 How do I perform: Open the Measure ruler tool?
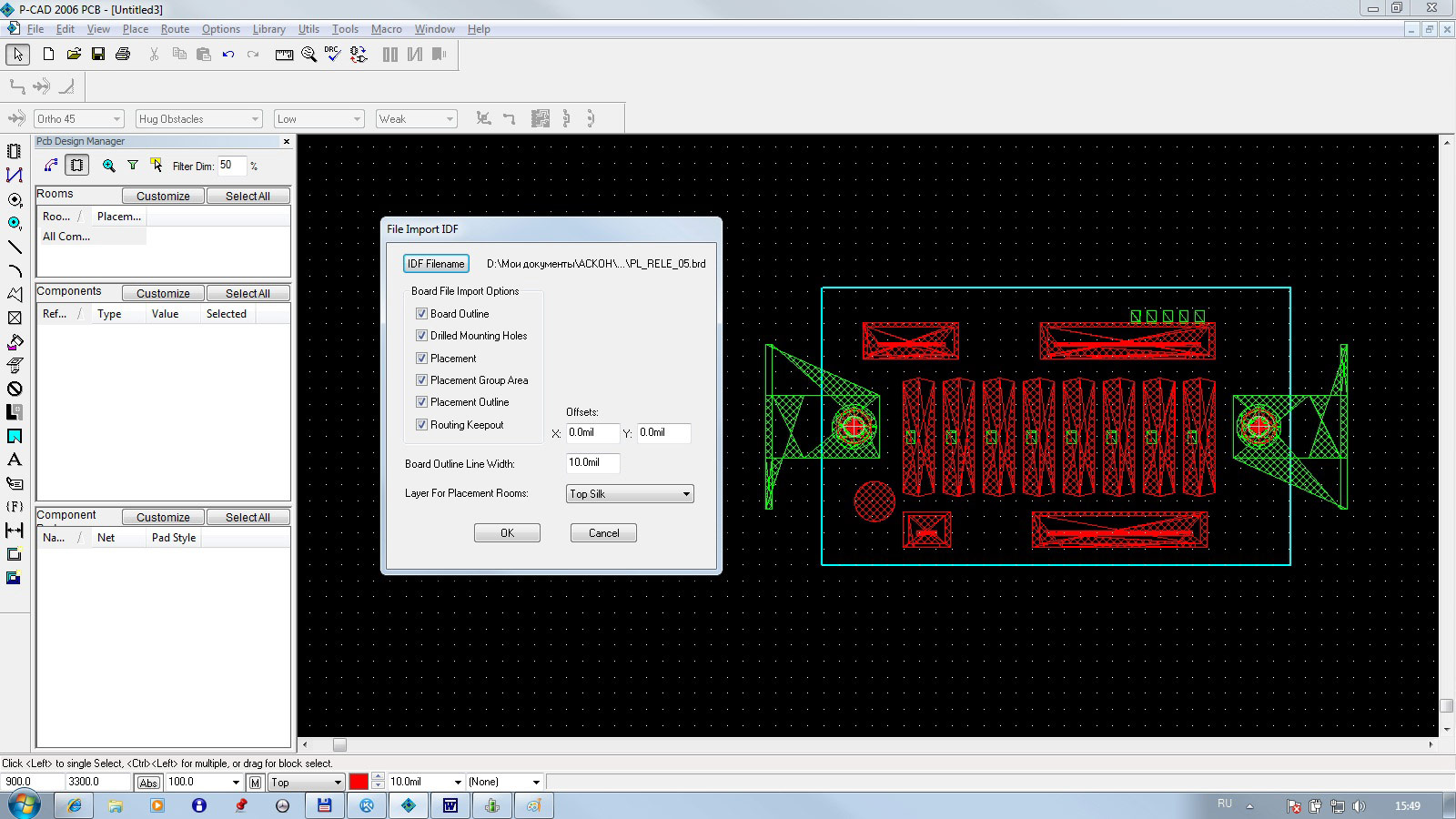point(285,55)
